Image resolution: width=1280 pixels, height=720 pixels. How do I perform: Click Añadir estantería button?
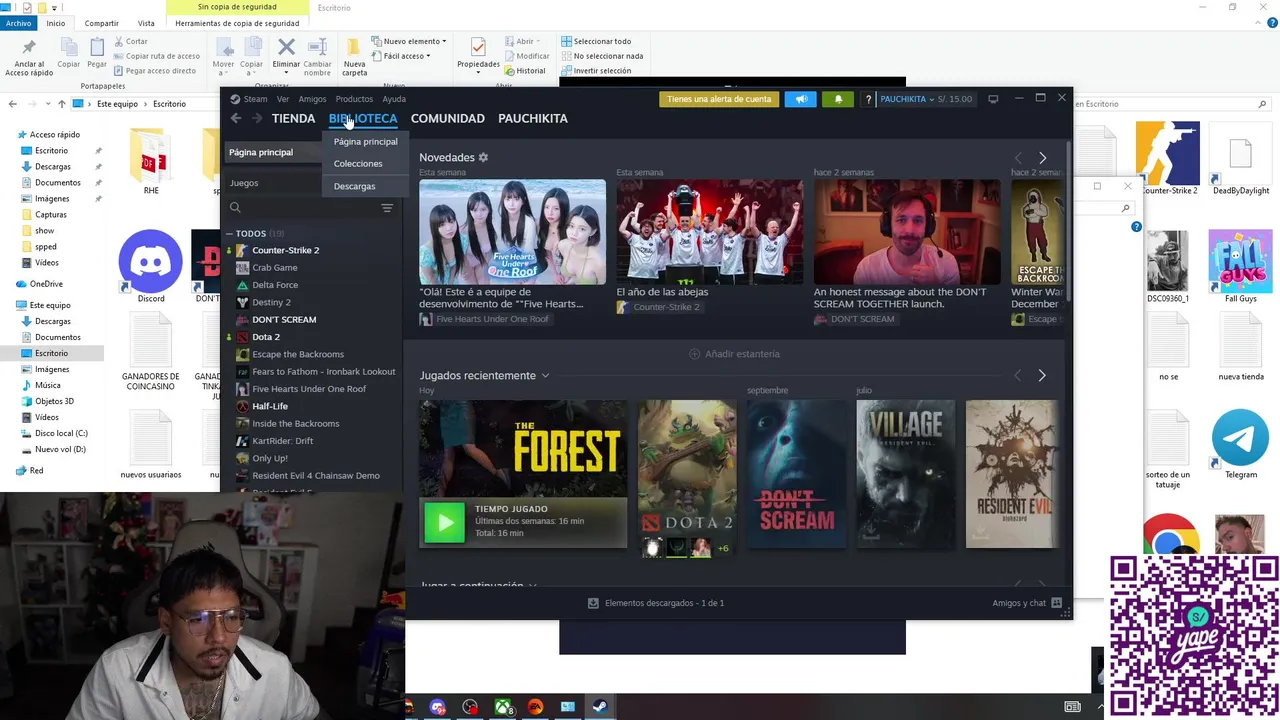point(735,354)
